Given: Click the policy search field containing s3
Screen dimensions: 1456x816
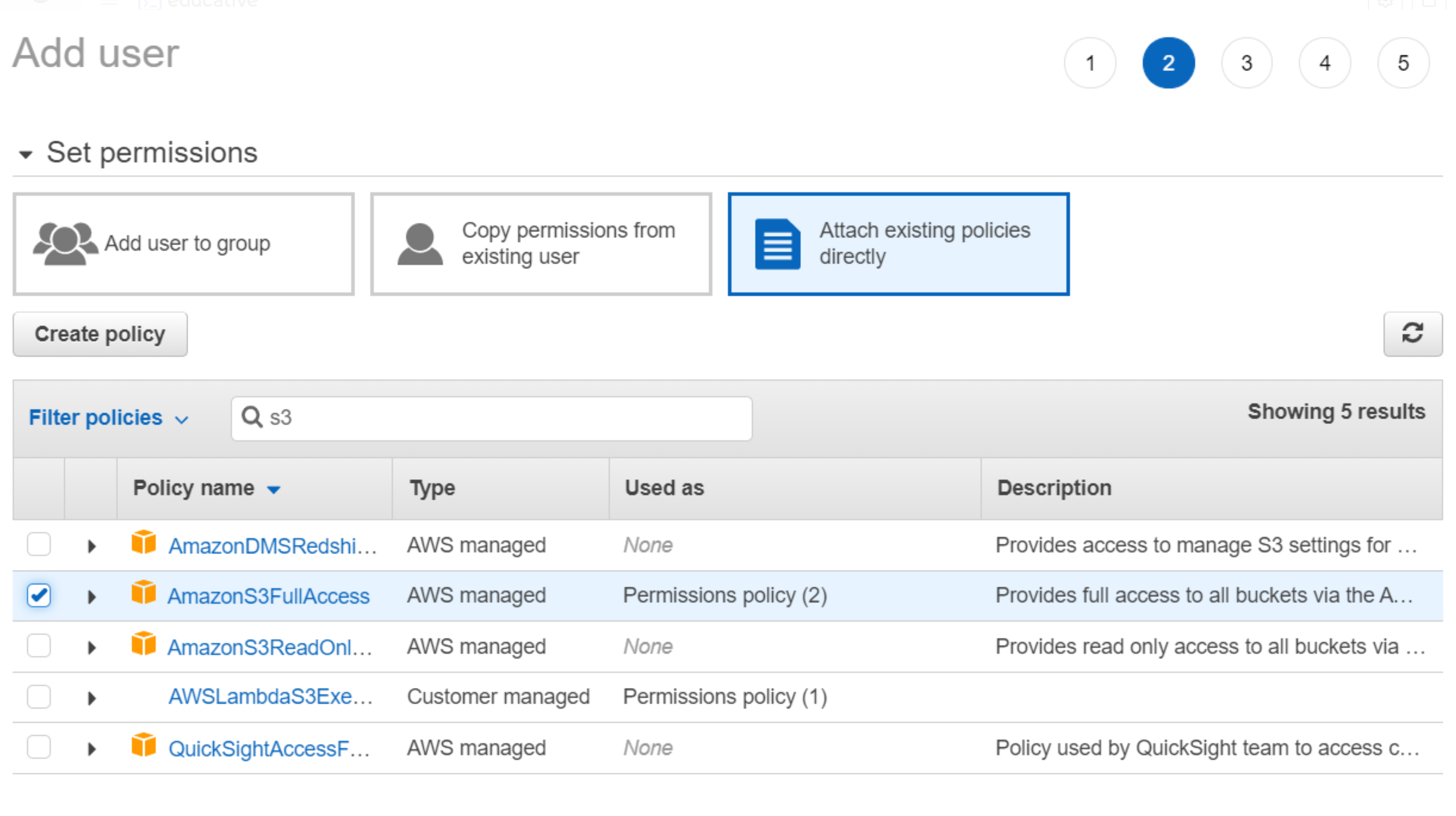Looking at the screenshot, I should (x=492, y=418).
